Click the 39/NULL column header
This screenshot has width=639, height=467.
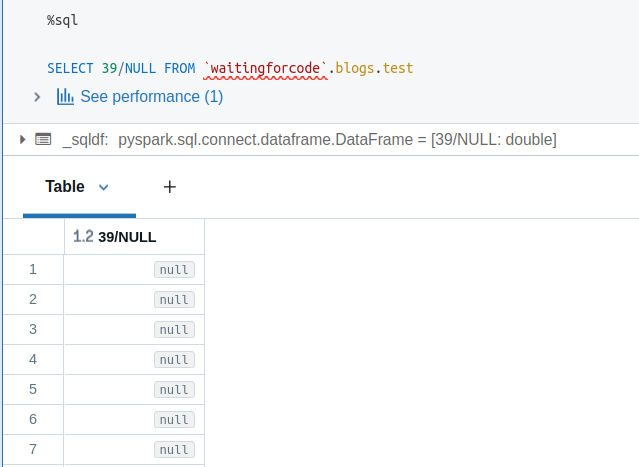tap(127, 237)
